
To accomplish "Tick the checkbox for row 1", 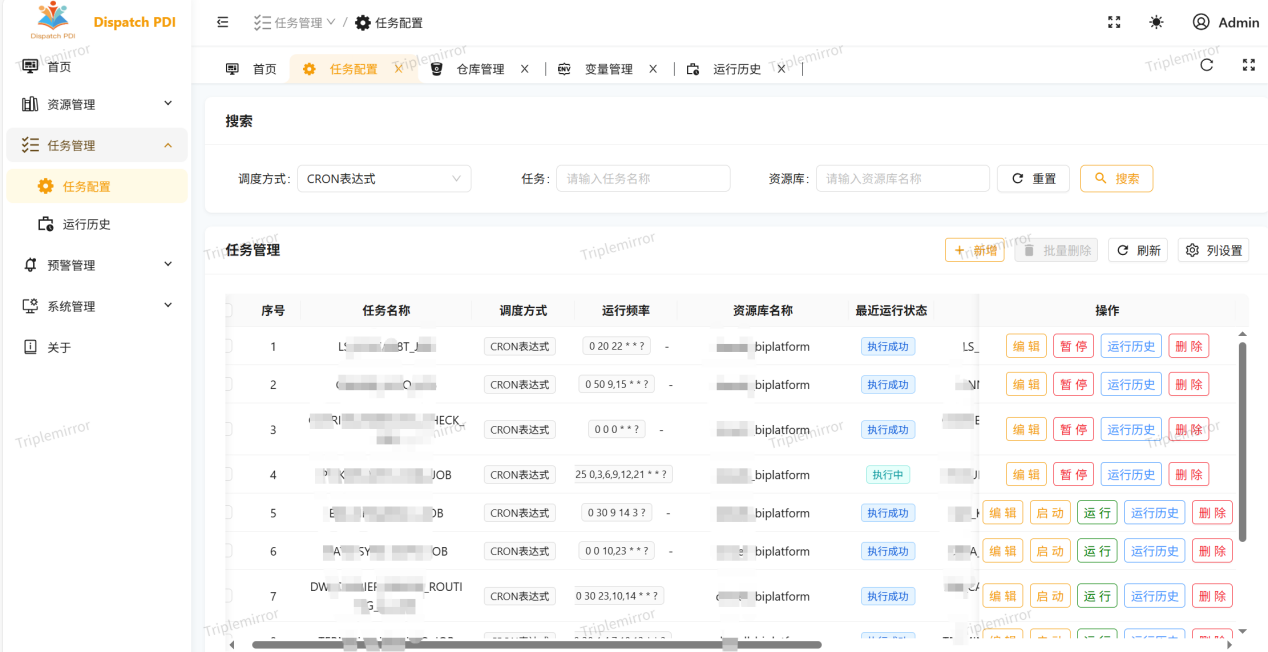I will tap(228, 346).
